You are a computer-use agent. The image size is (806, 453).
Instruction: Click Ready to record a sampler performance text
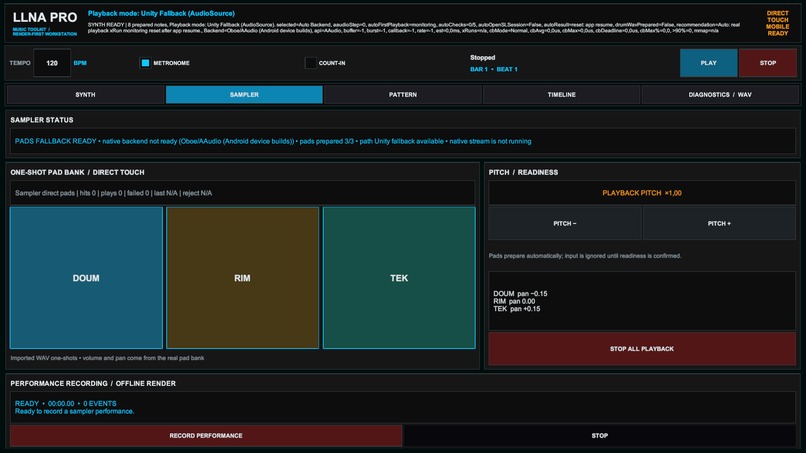pyautogui.click(x=75, y=411)
